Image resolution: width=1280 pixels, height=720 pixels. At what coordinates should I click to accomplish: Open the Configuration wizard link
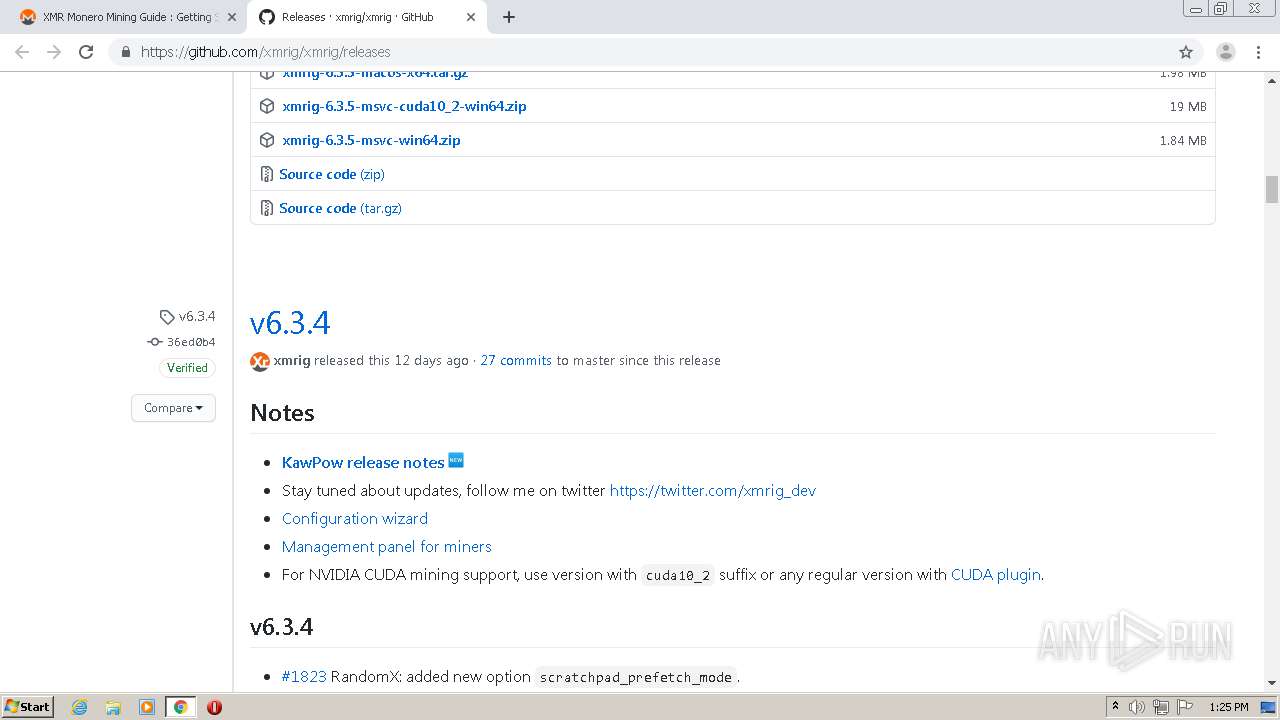click(355, 518)
